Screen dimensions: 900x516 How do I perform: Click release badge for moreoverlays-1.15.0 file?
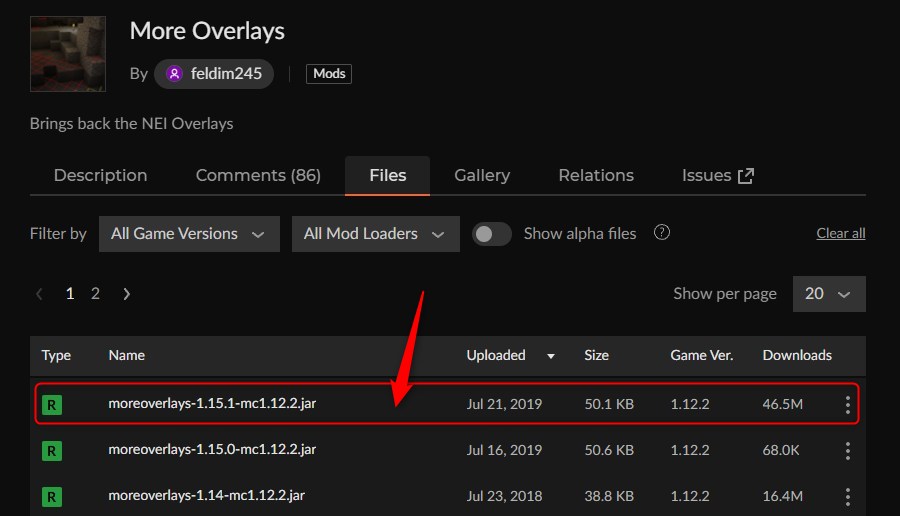[x=52, y=451]
